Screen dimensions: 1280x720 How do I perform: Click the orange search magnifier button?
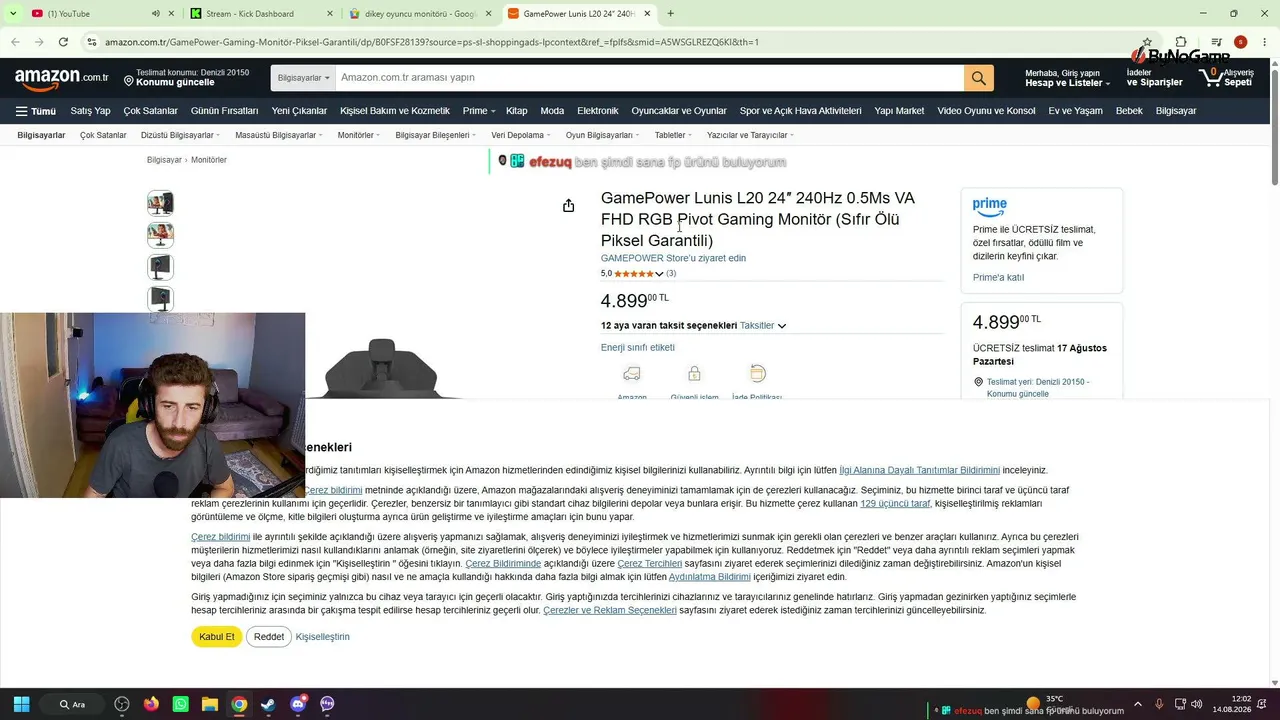(x=978, y=78)
